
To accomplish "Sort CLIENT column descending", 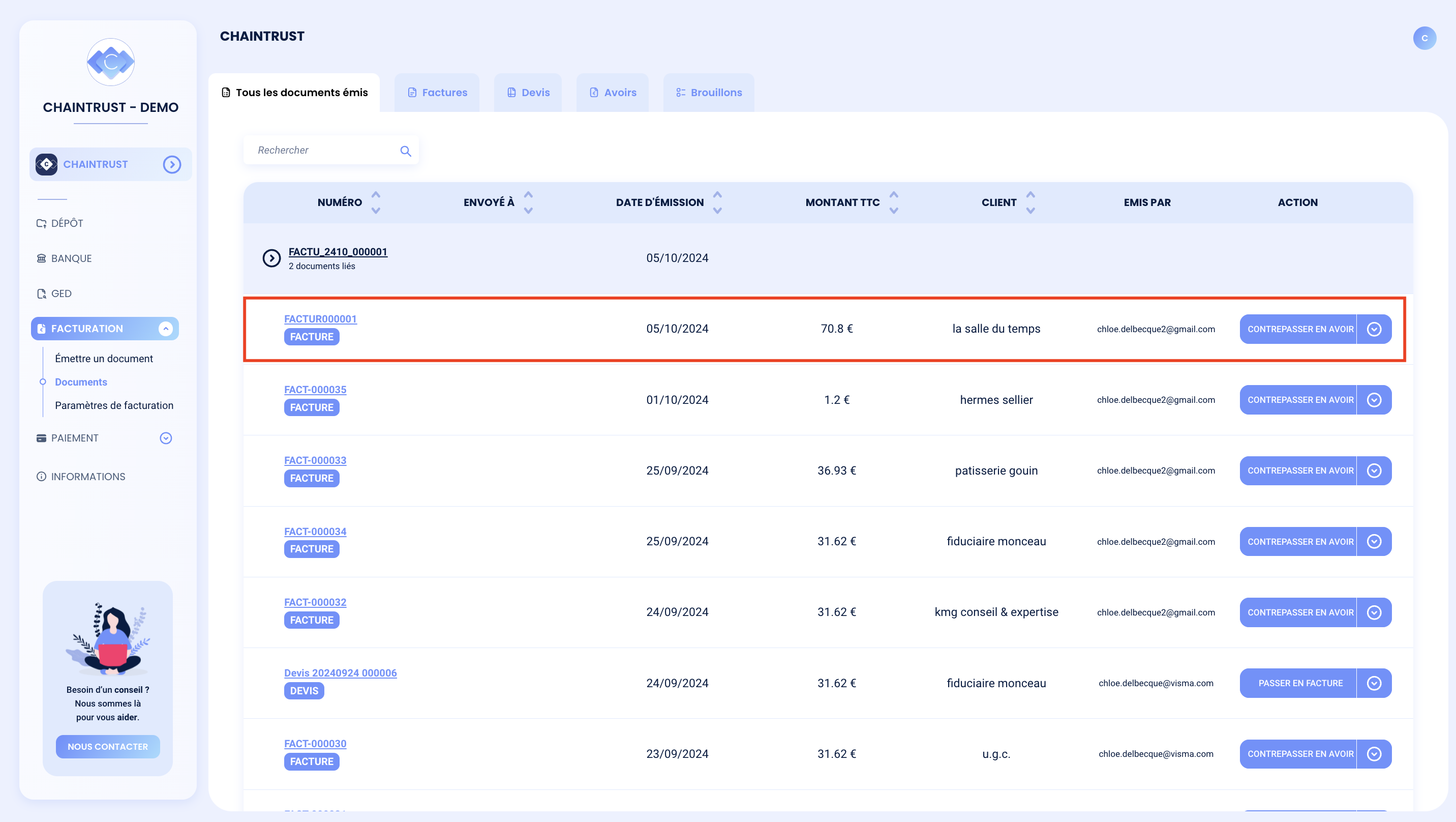I will (1031, 211).
